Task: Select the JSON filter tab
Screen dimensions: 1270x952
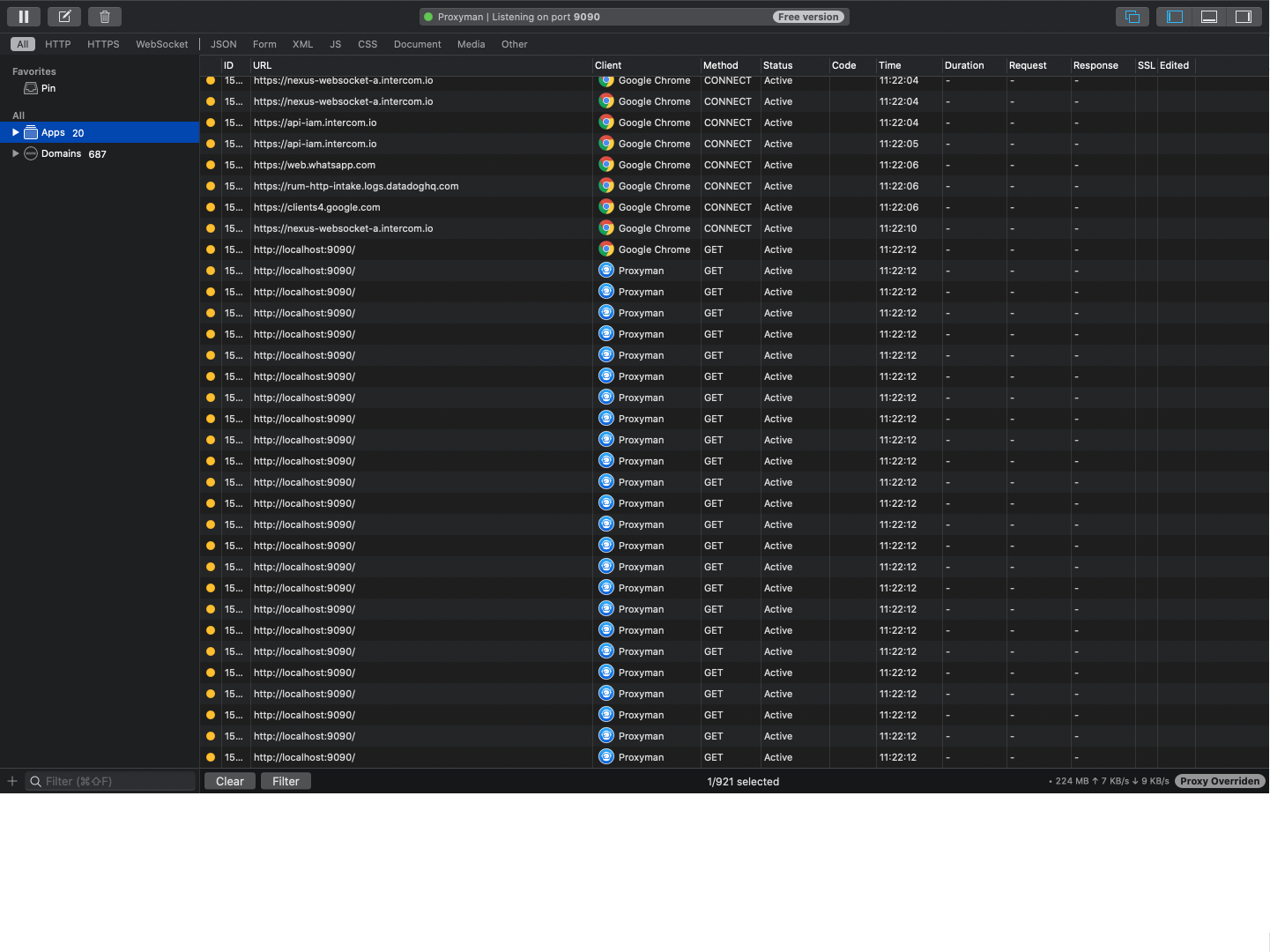Action: point(223,44)
